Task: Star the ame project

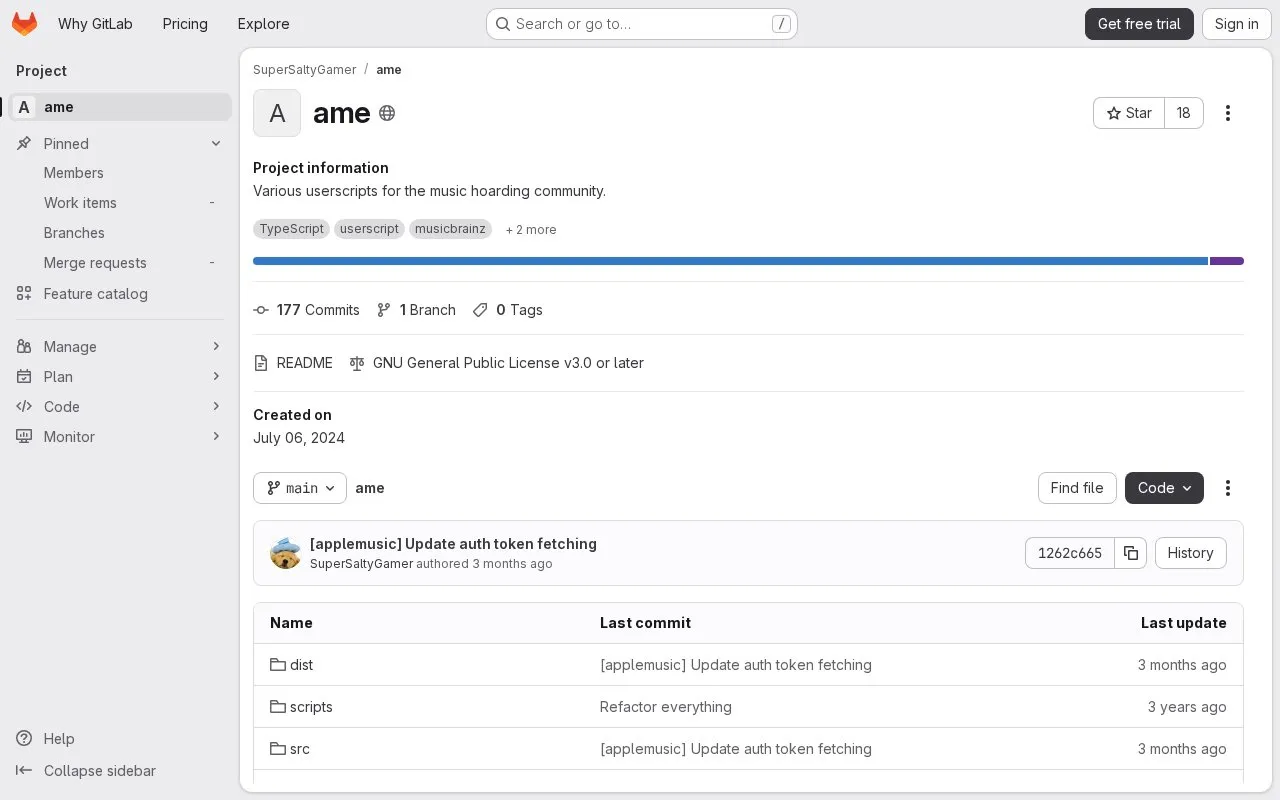Action: tap(1129, 113)
